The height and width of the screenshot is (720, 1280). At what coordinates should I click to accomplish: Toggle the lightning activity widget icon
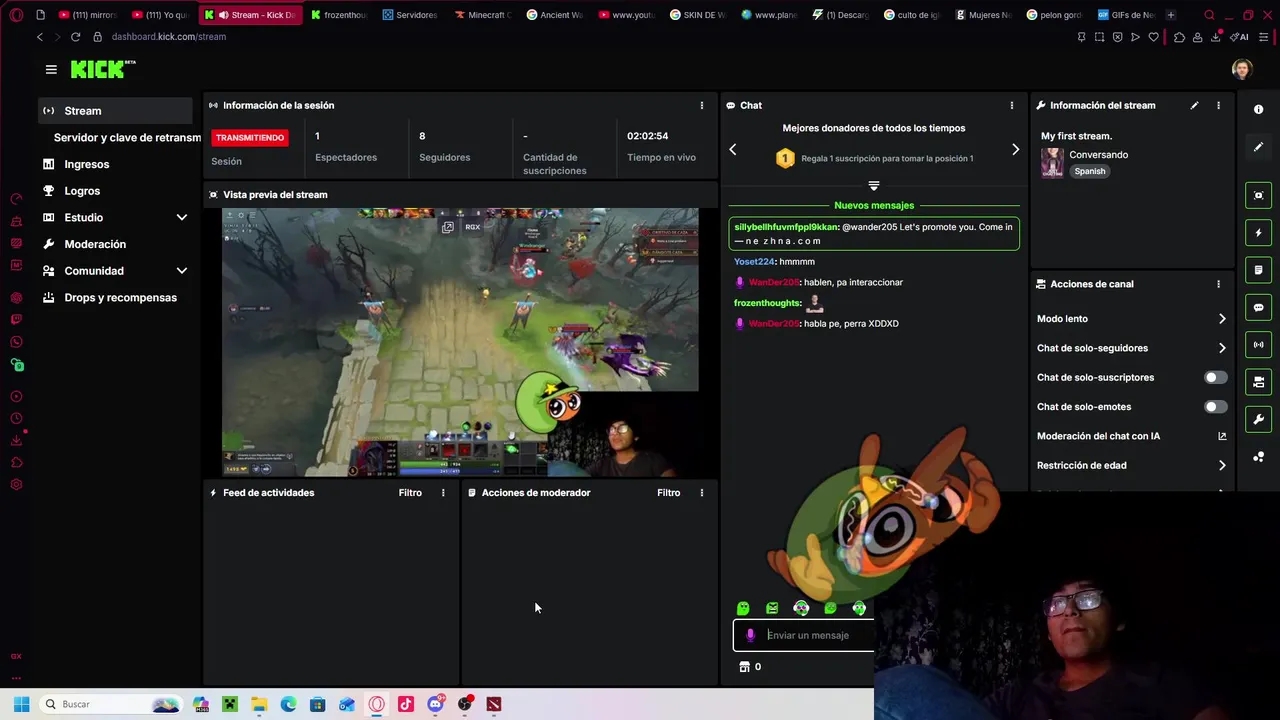[x=1258, y=233]
